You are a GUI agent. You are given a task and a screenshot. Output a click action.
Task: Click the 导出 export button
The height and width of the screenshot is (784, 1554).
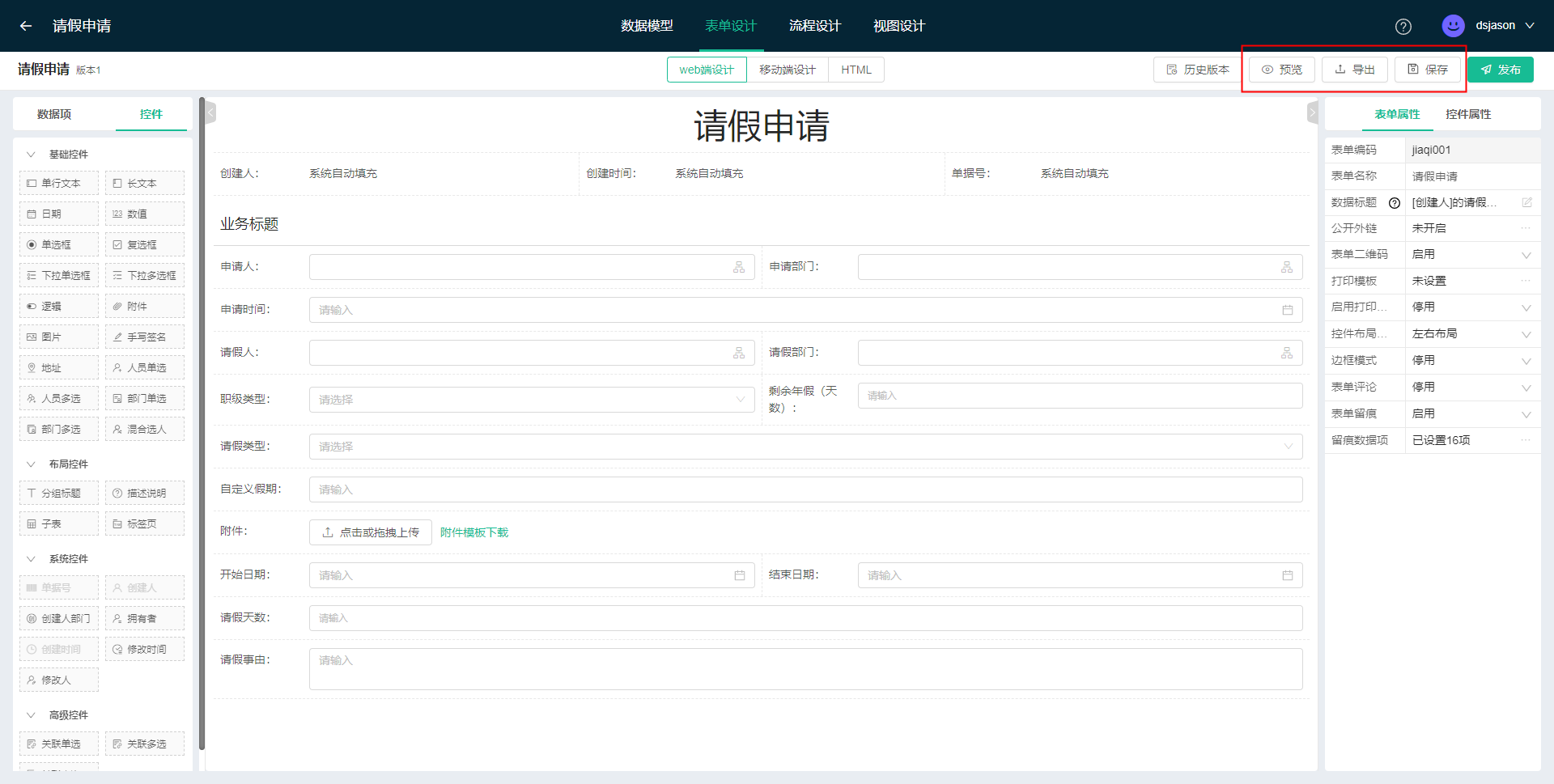1355,70
